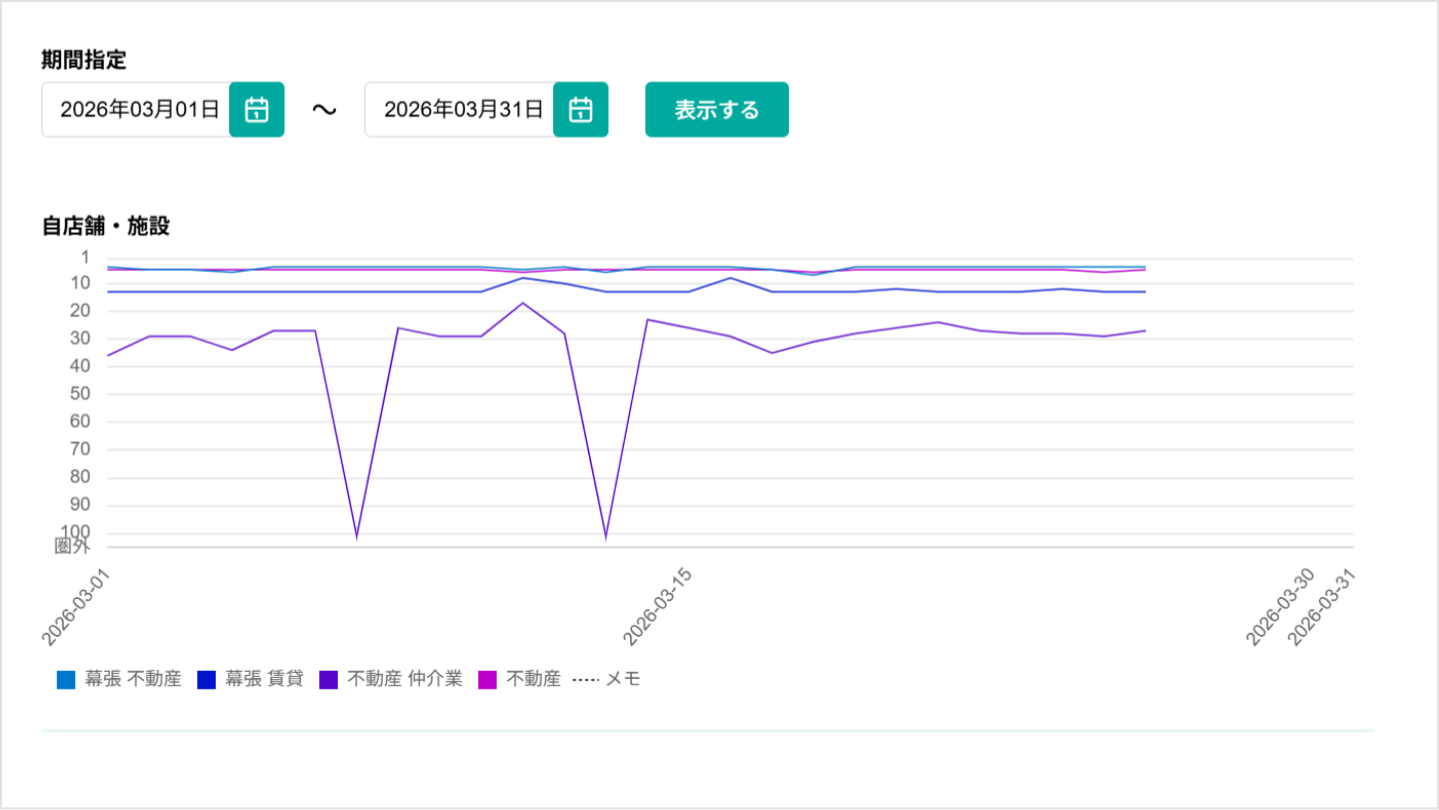Toggle 幕張 賃貸 legend swatch

pos(207,680)
